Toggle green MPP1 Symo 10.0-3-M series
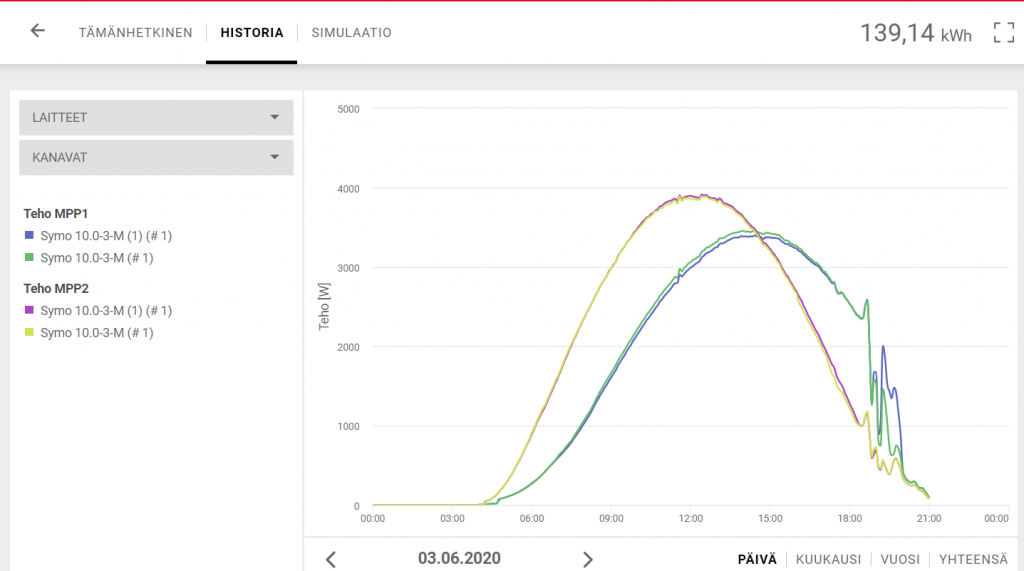This screenshot has width=1024, height=571. coord(96,258)
